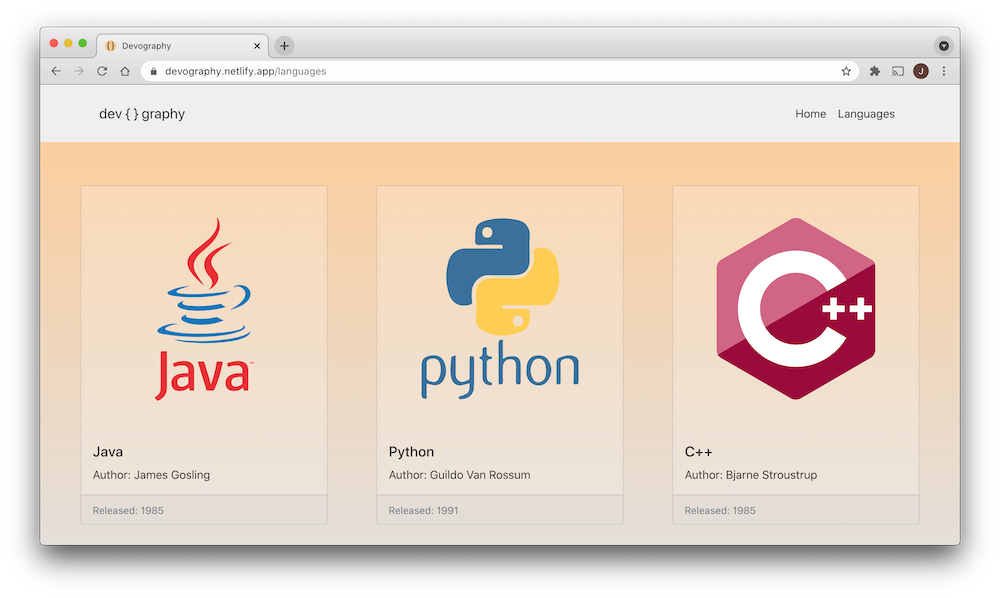Image resolution: width=1000 pixels, height=598 pixels.
Task: Bookmark this page with the star icon
Action: point(846,71)
